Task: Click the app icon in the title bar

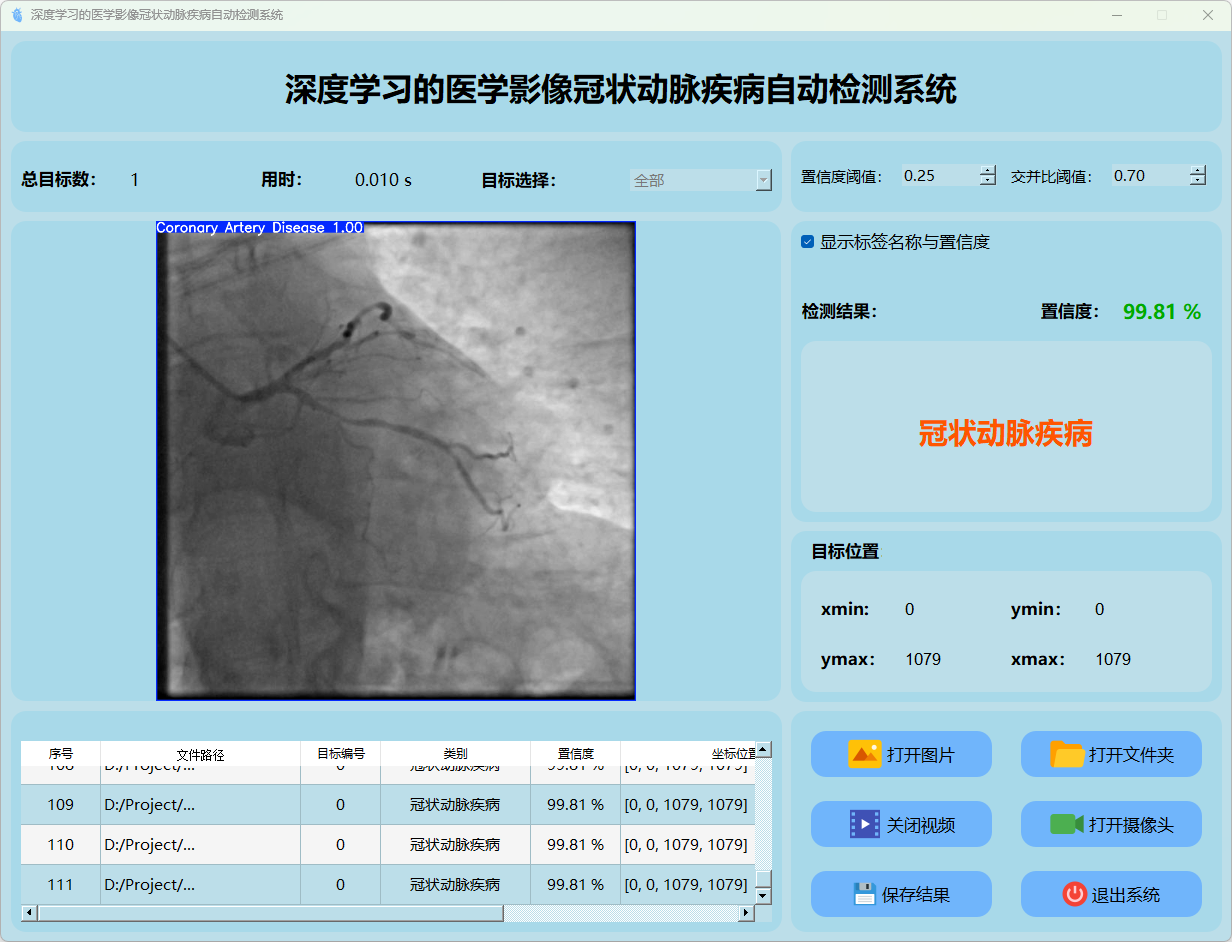Action: click(x=16, y=15)
